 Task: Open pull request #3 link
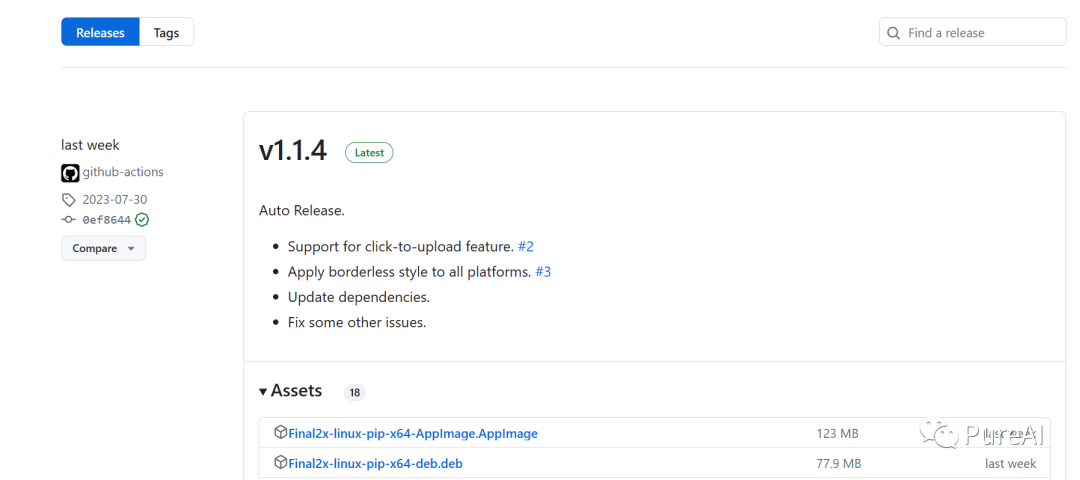coord(543,272)
